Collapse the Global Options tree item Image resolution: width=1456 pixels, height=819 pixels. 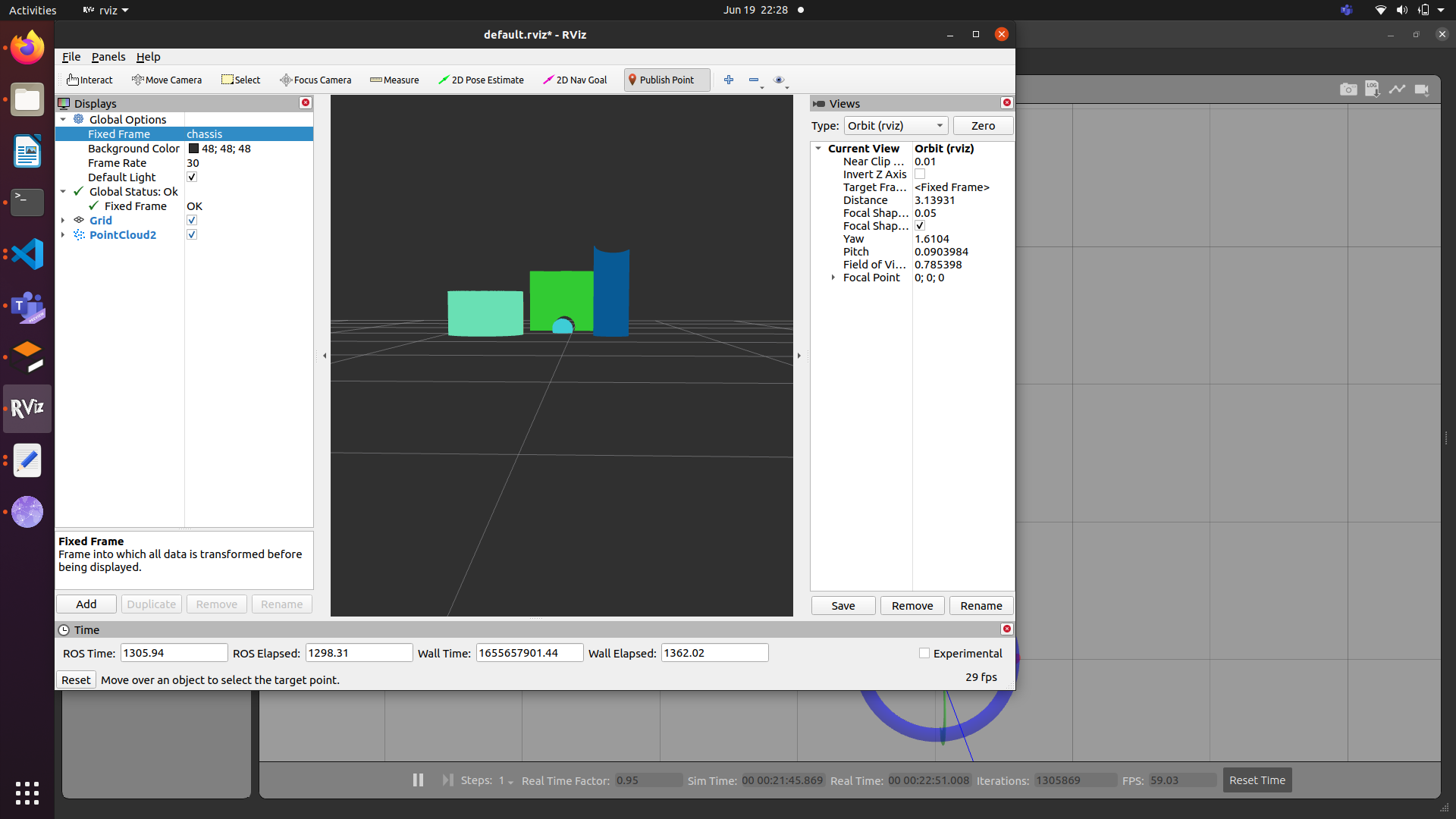point(64,119)
